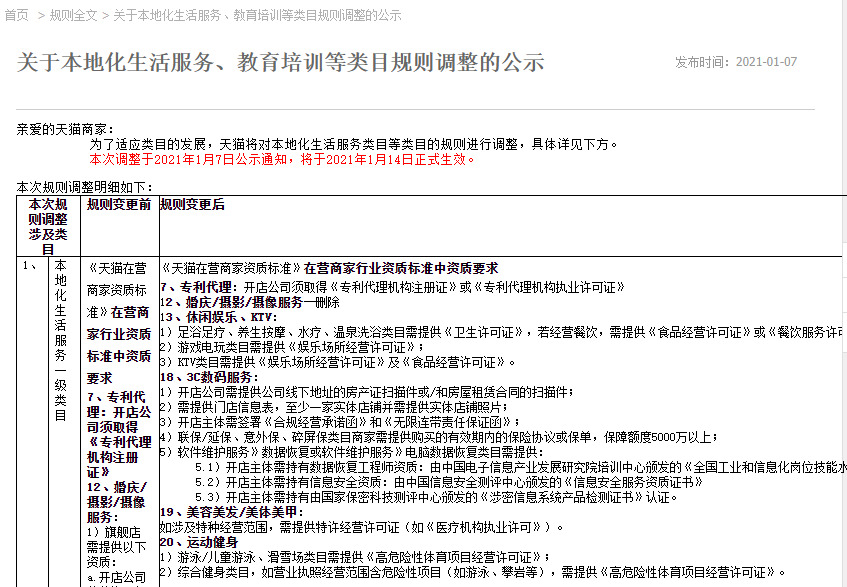Click the line about 《合规经营承诺函》 signing
This screenshot has height=587, width=847.
(340, 422)
